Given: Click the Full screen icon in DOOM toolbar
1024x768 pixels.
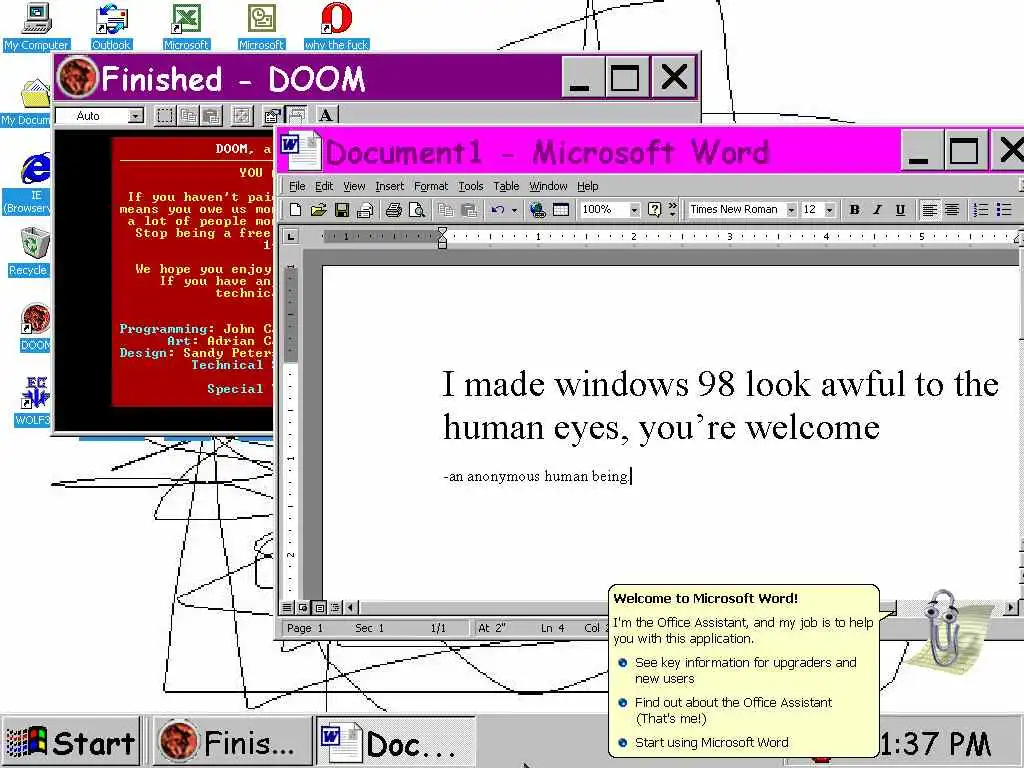Looking at the screenshot, I should tap(242, 116).
